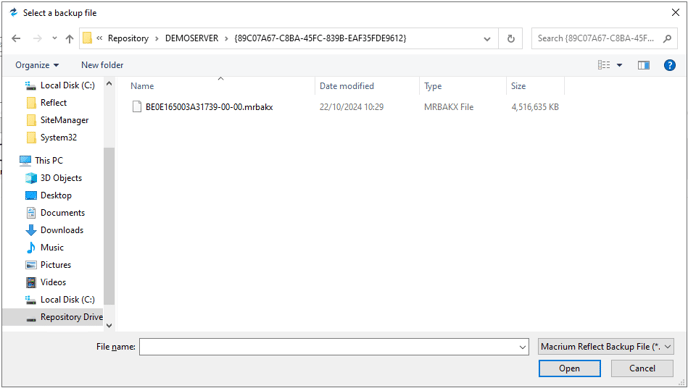Select the DEMOSERVER breadcrumb segment
This screenshot has height=388, width=688.
192,38
